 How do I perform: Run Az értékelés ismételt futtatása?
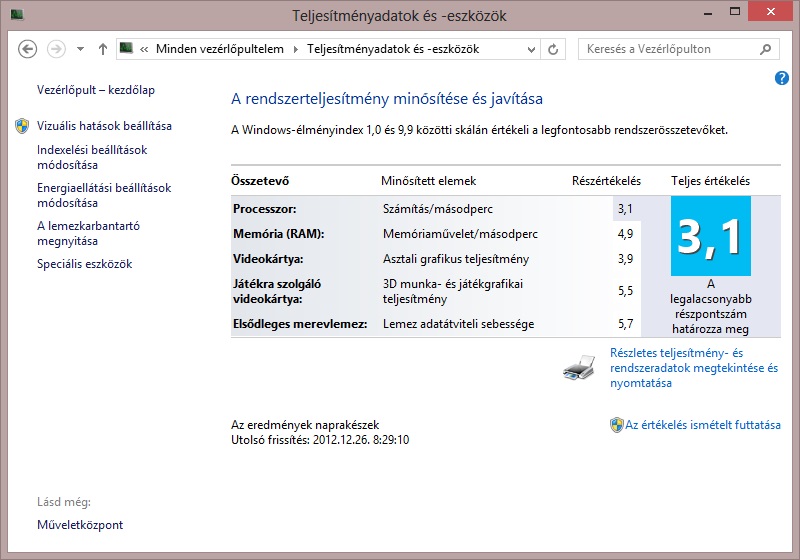point(703,425)
